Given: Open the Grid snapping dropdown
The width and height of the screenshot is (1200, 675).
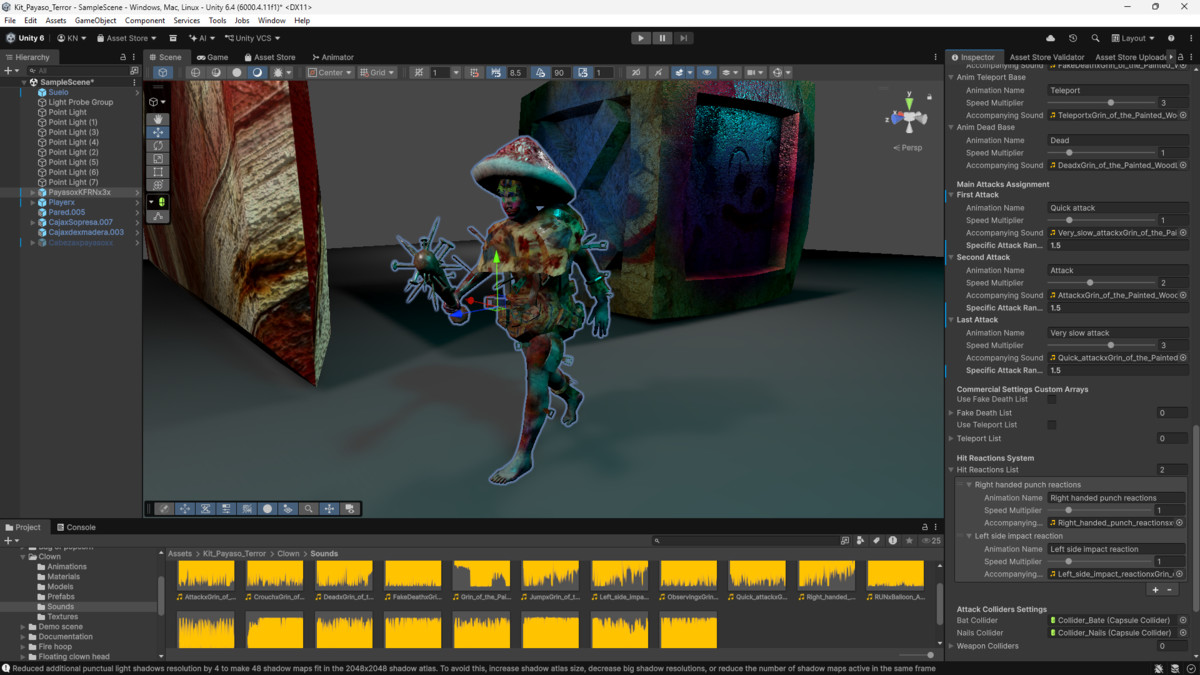Looking at the screenshot, I should point(377,73).
